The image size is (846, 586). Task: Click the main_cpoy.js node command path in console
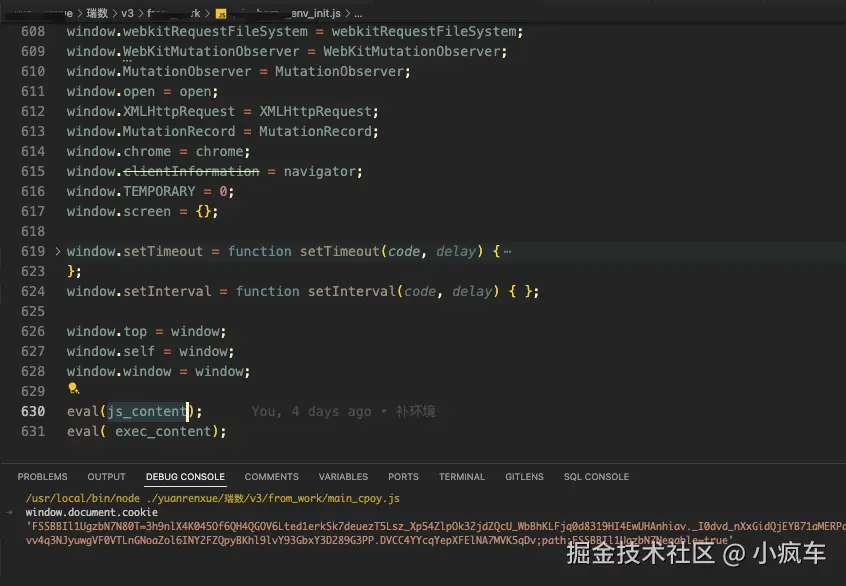tap(213, 498)
